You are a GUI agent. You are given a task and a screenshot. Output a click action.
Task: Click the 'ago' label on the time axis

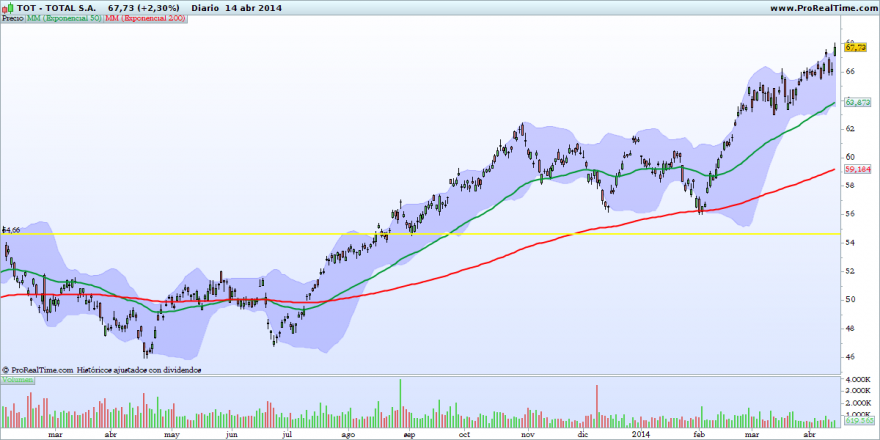[x=348, y=434]
